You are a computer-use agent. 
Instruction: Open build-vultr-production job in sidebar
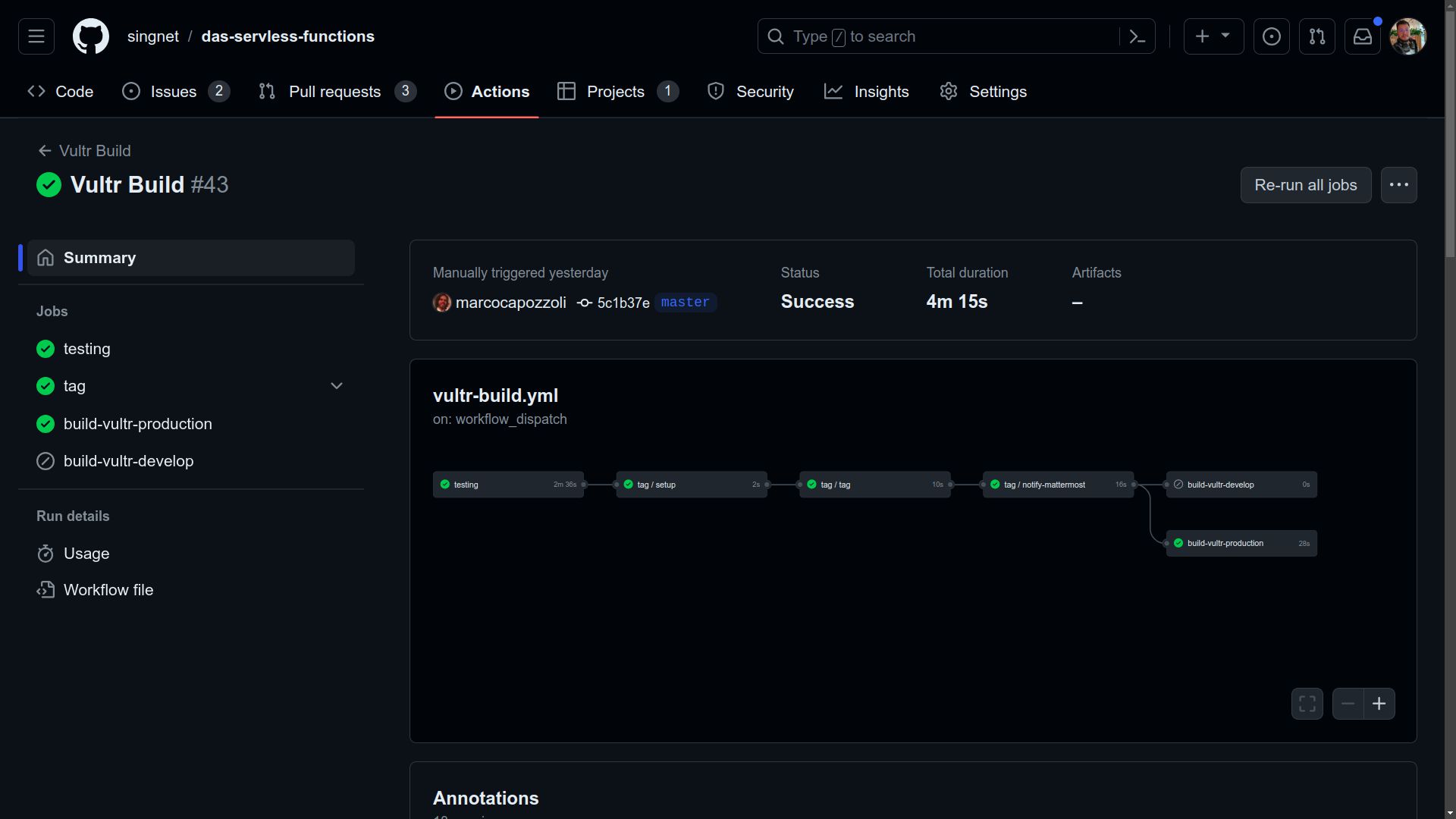pos(191,424)
